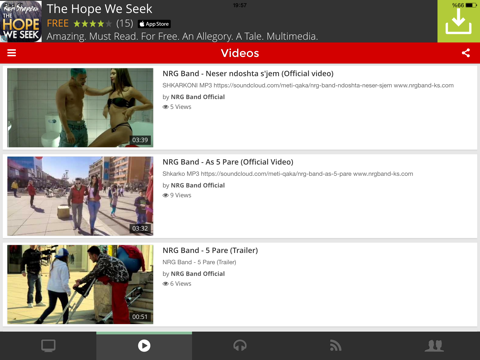Play the 5 Pare Trailer thumbnail
Screen dimensions: 480x360
point(80,284)
